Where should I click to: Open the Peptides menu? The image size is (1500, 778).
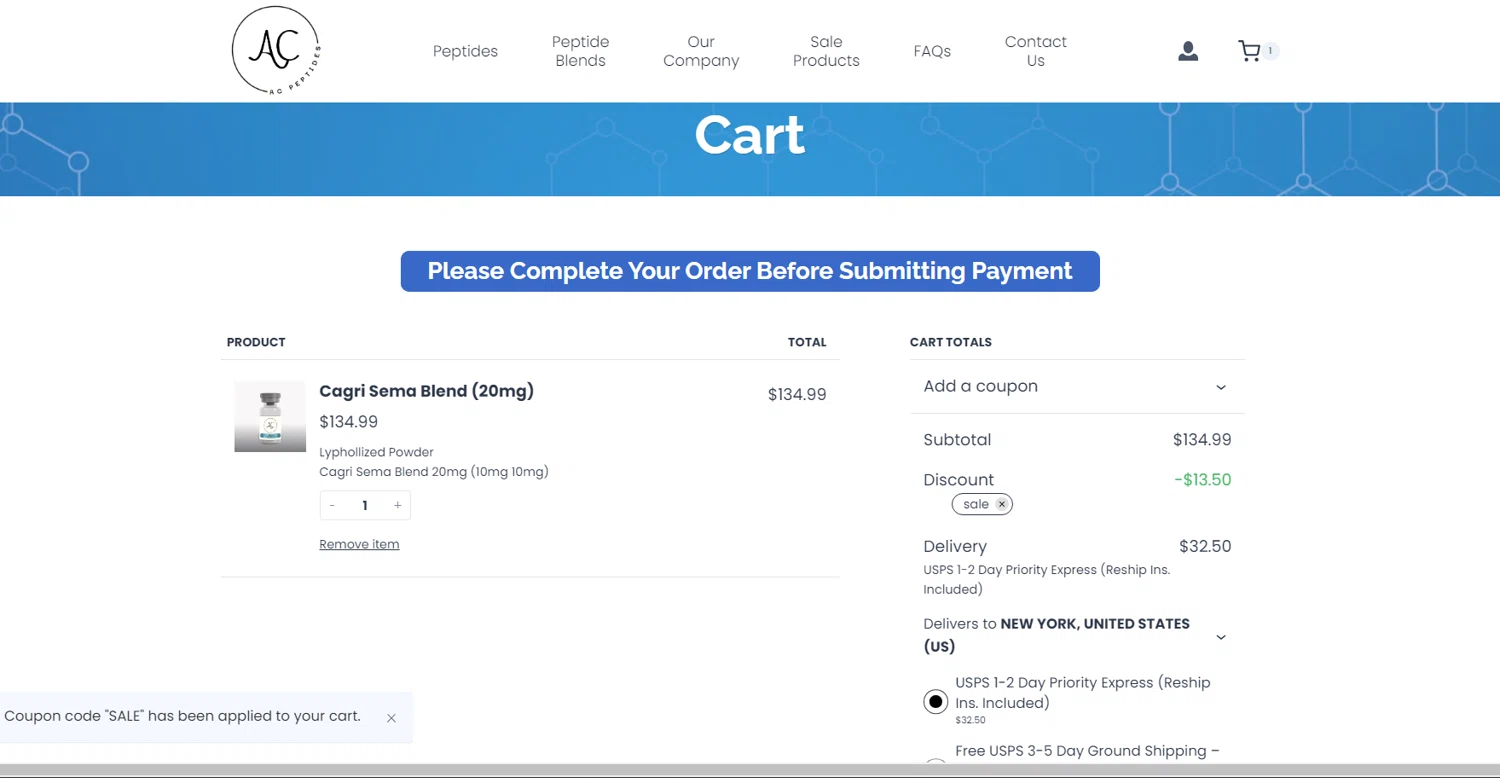(x=465, y=51)
